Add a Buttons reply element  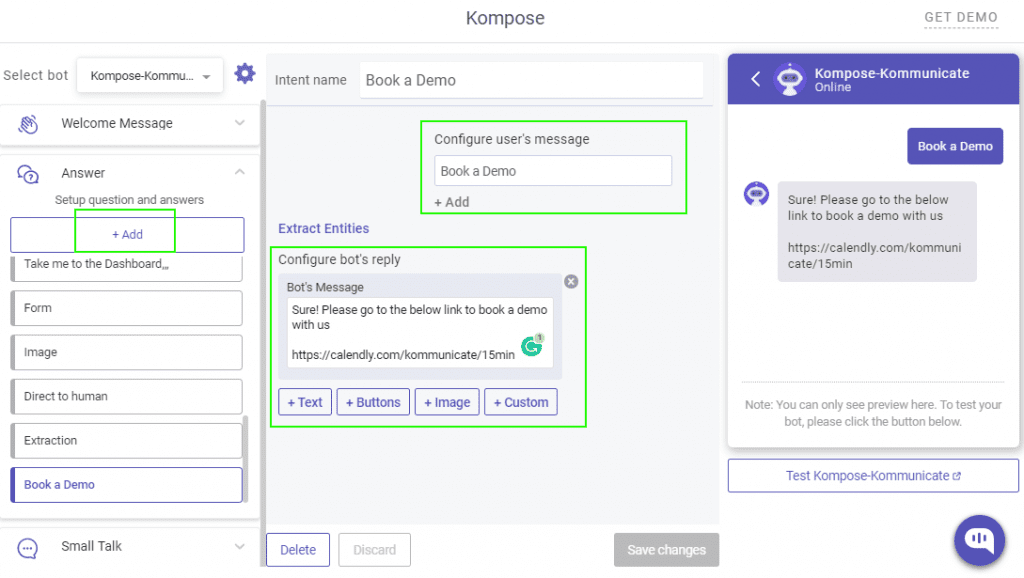(373, 402)
